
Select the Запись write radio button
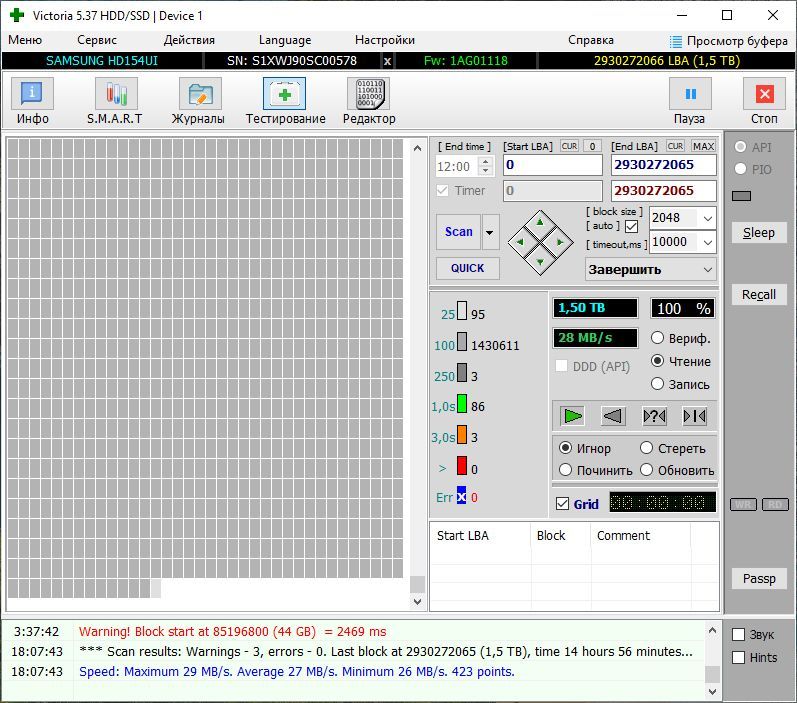[x=657, y=384]
